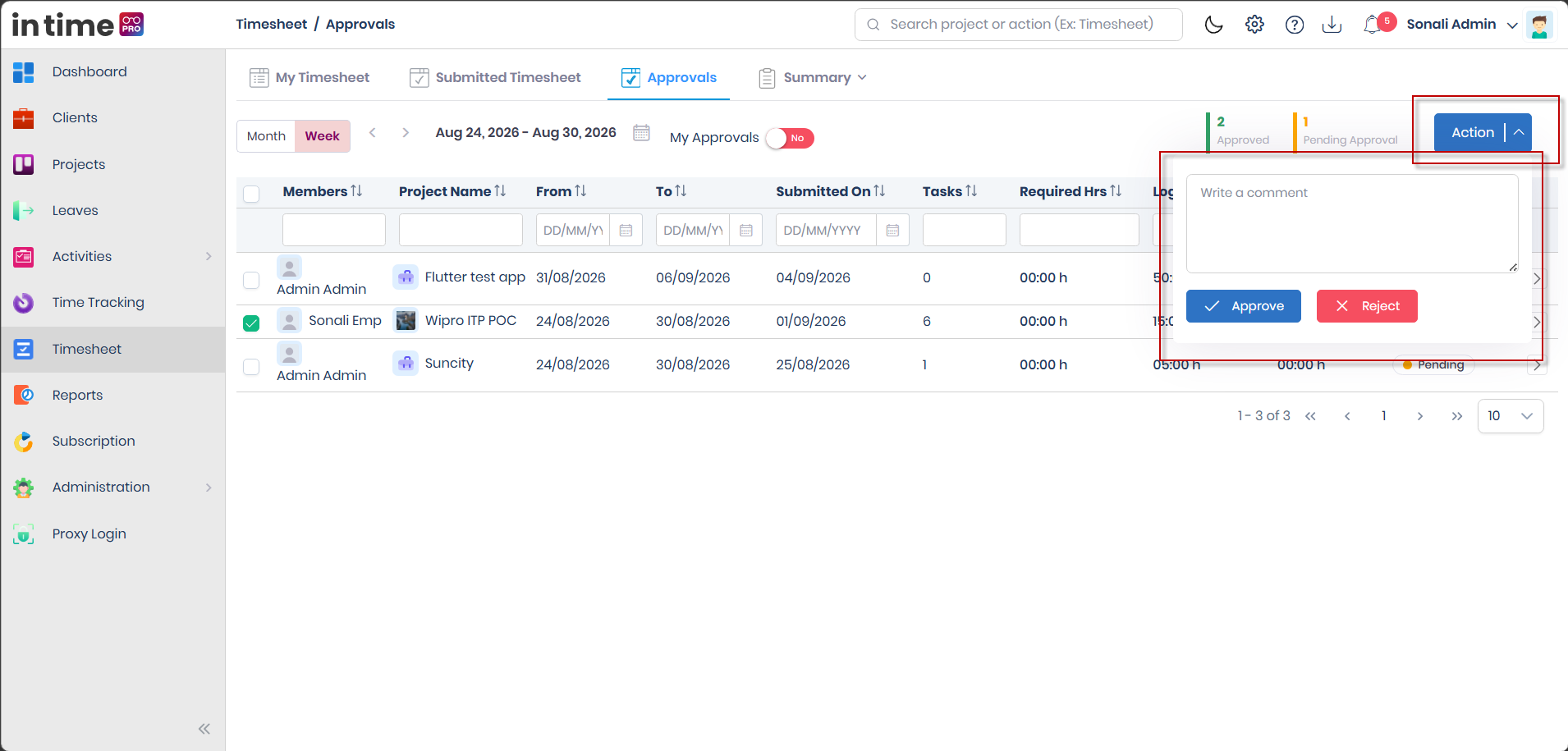Toggle My Approvals switch
Image resolution: width=1568 pixels, height=751 pixels.
(790, 138)
